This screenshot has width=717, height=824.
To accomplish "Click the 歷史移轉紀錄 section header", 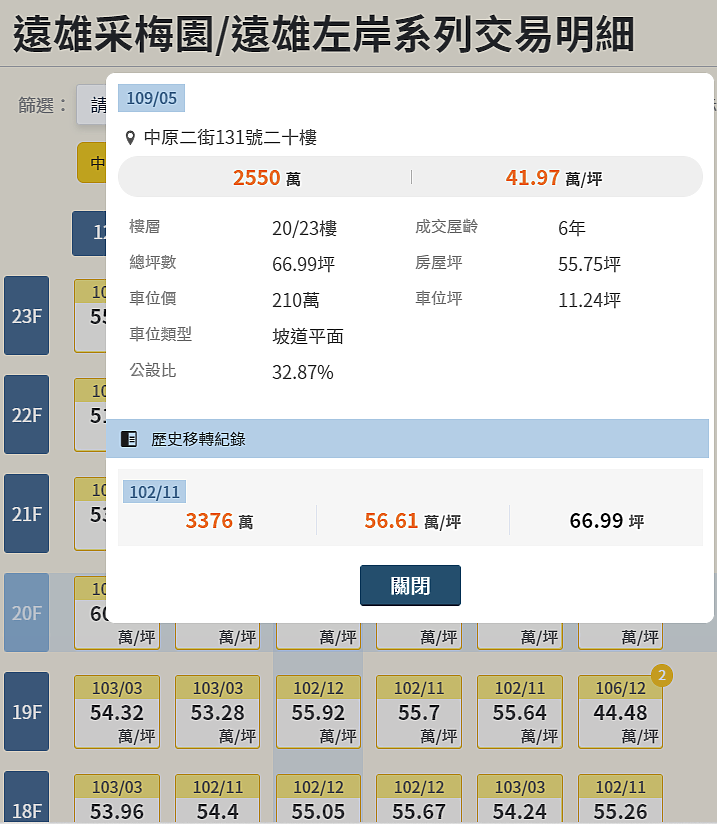I will pyautogui.click(x=407, y=439).
